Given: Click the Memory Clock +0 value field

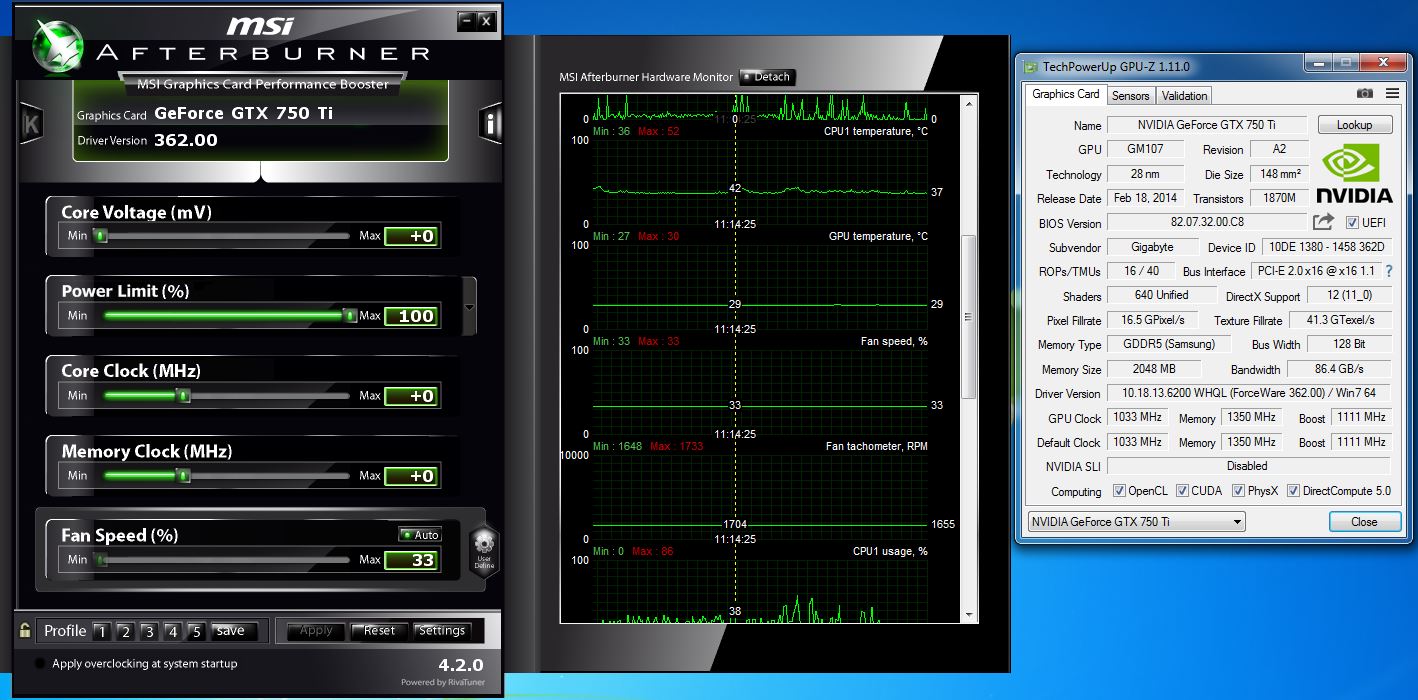Looking at the screenshot, I should [x=412, y=477].
